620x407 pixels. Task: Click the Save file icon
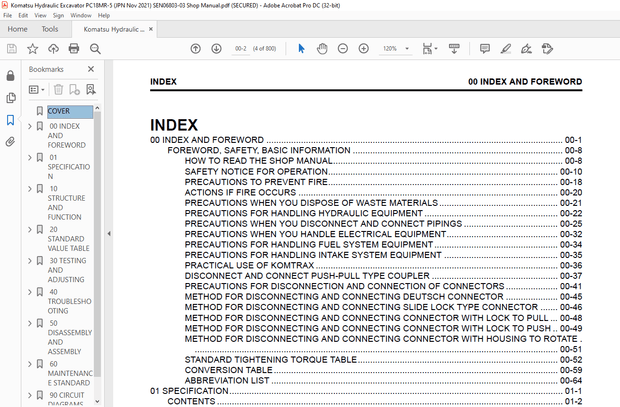12,49
